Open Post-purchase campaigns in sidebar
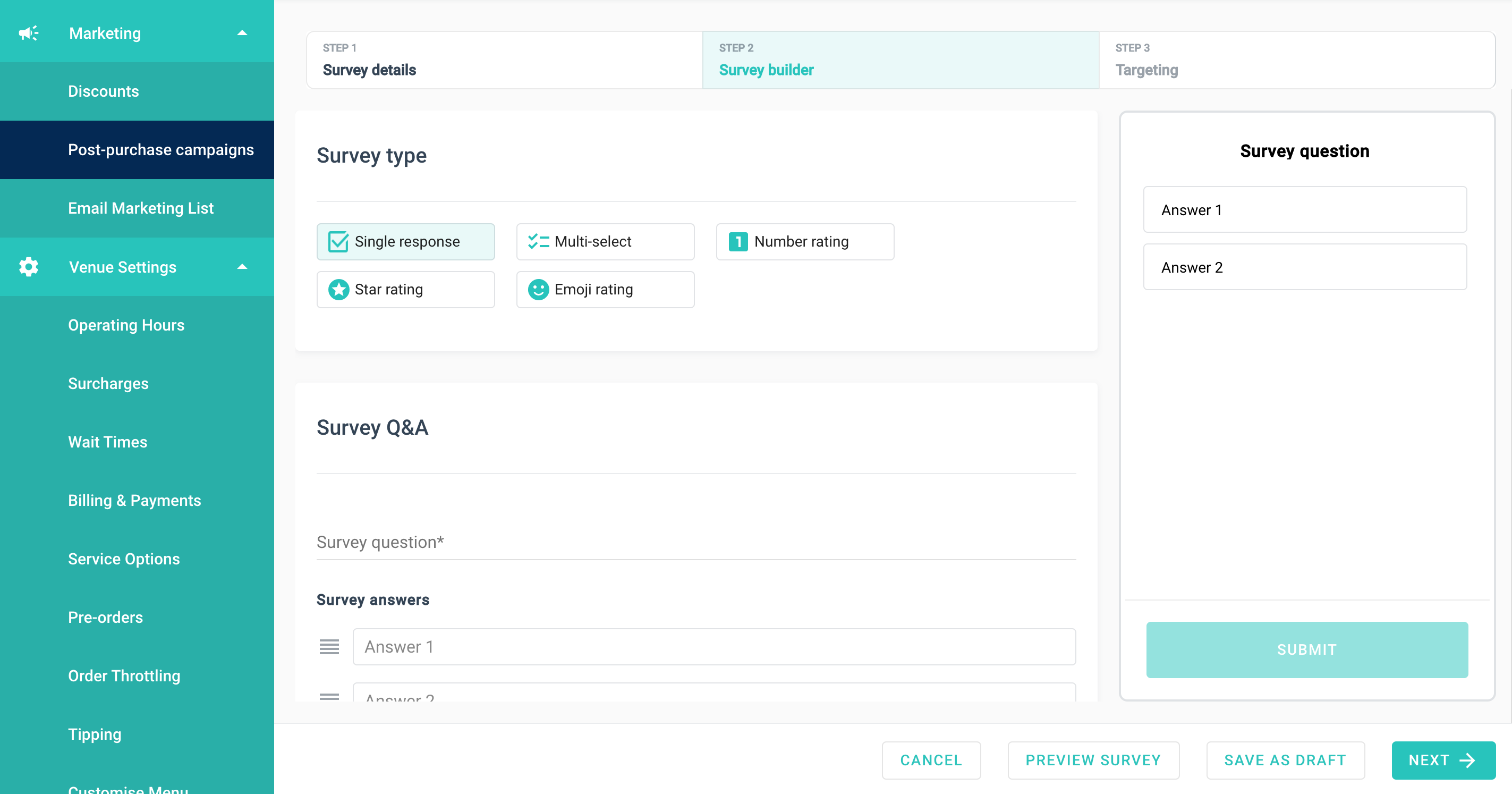 pos(161,150)
